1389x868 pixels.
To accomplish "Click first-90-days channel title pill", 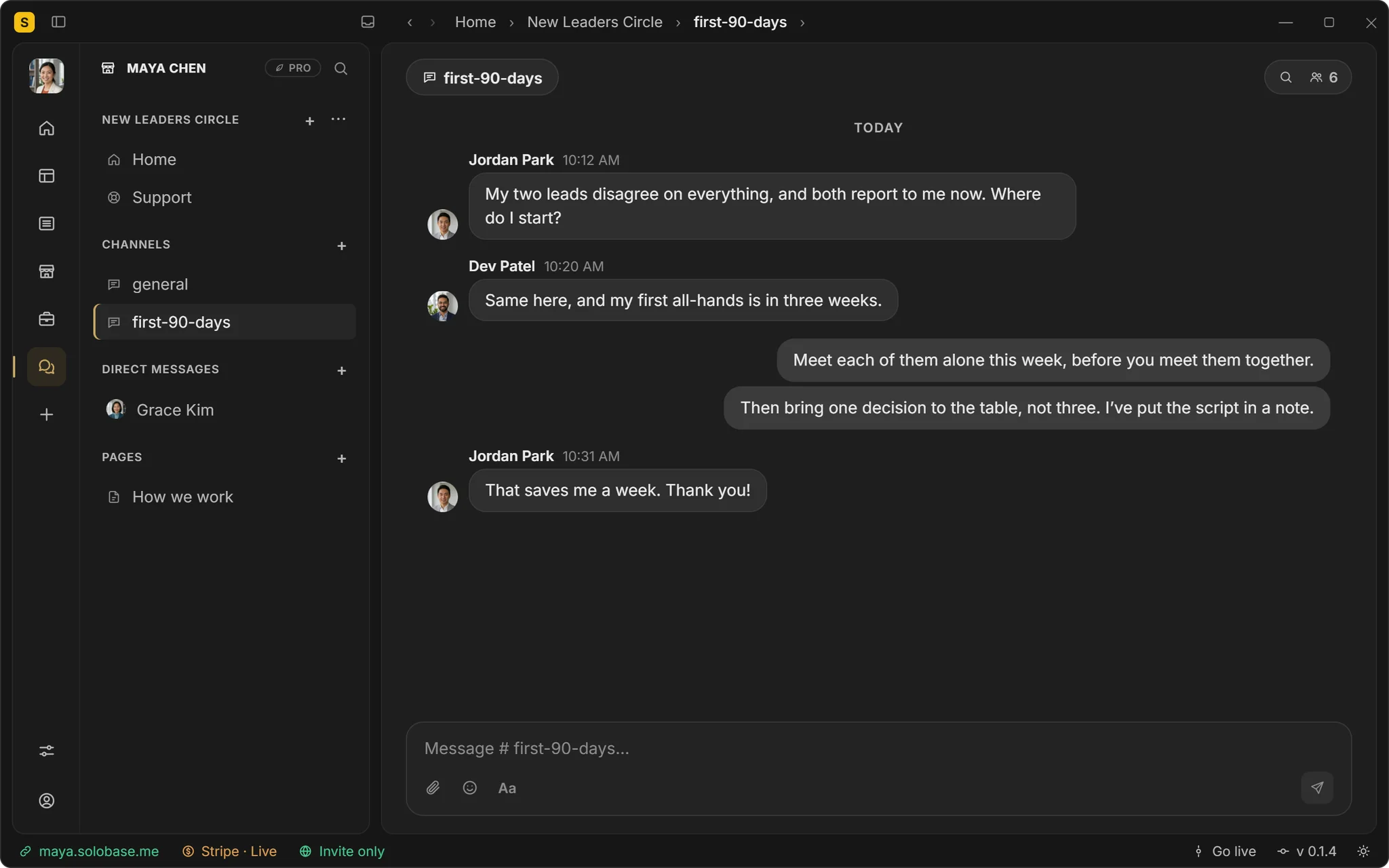I will pos(482,77).
